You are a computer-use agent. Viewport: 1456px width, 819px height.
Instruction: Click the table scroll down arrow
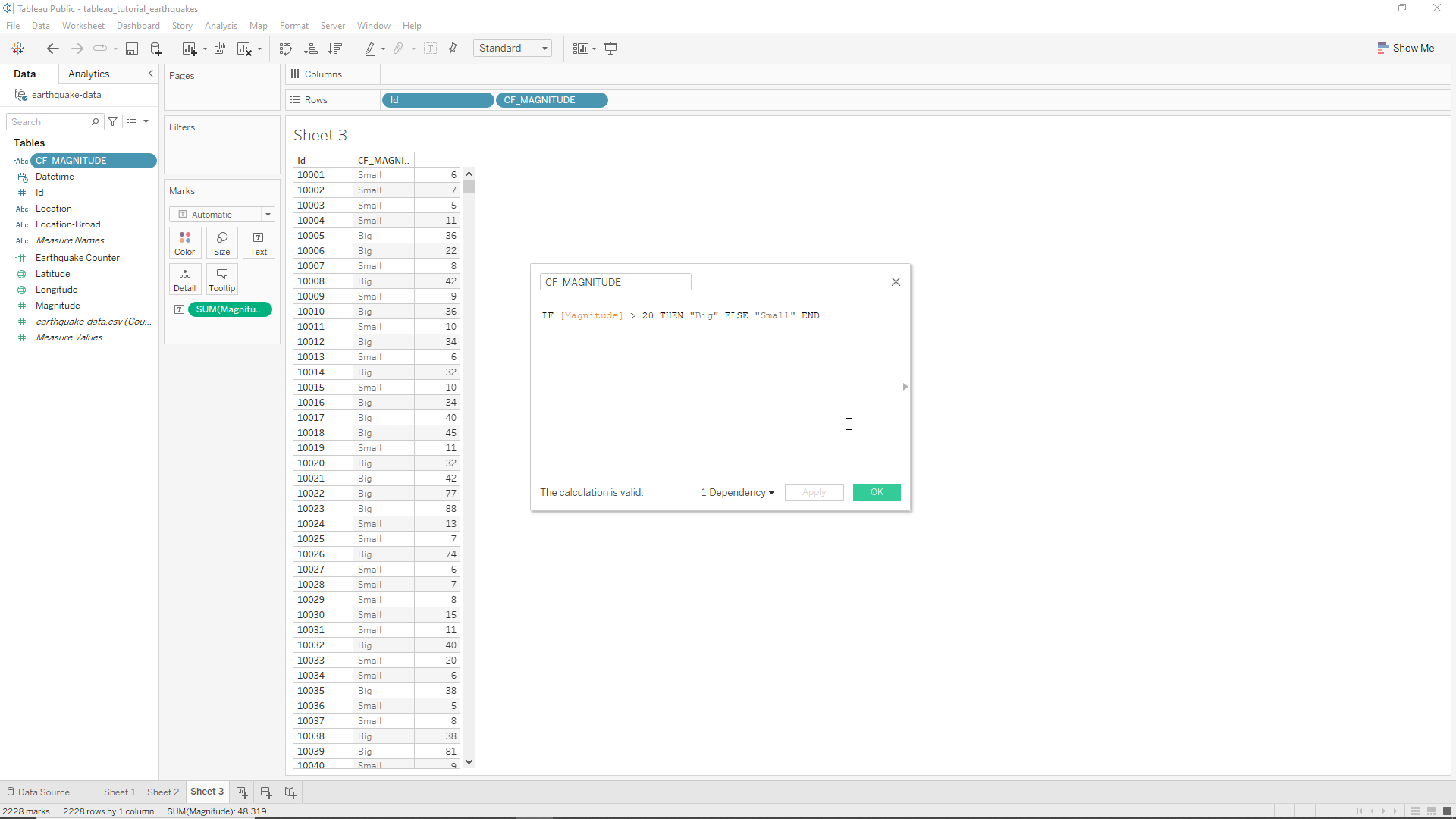(x=469, y=762)
